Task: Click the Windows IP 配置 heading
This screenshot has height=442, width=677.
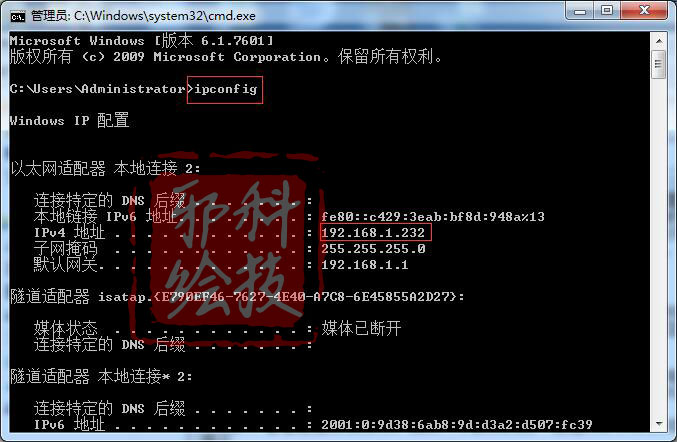Action: click(69, 120)
